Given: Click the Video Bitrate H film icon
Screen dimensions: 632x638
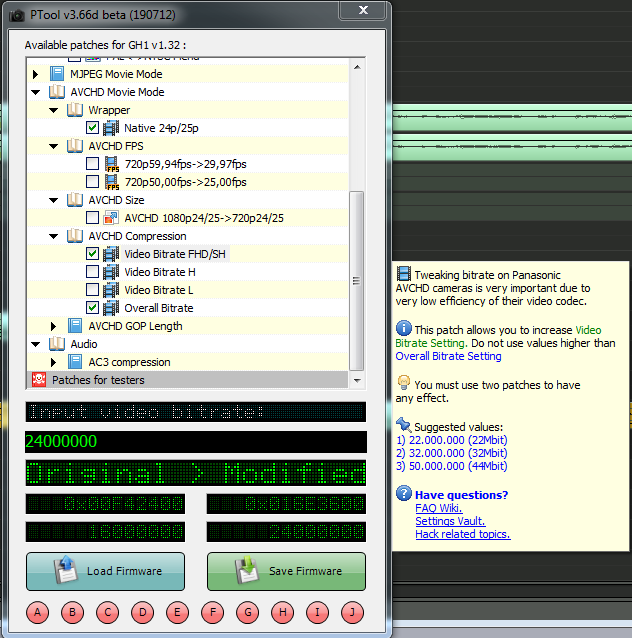Looking at the screenshot, I should [111, 272].
